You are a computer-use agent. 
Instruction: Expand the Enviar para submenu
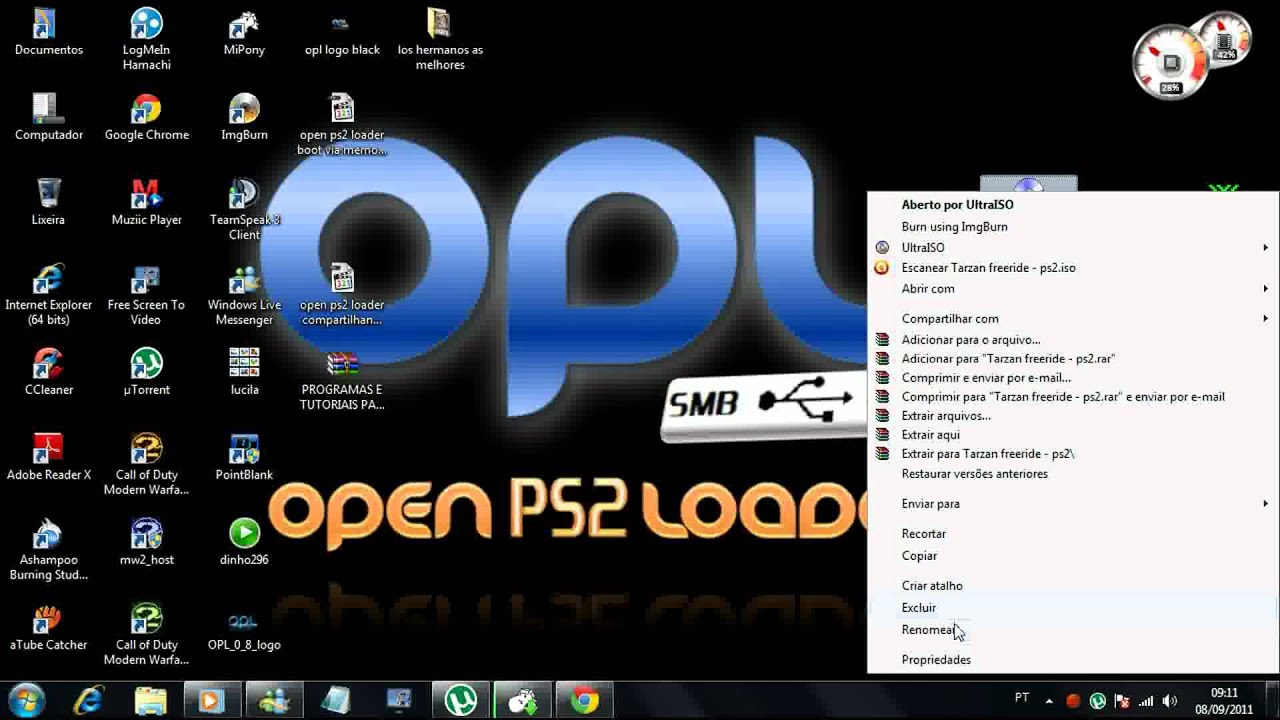(x=1072, y=504)
